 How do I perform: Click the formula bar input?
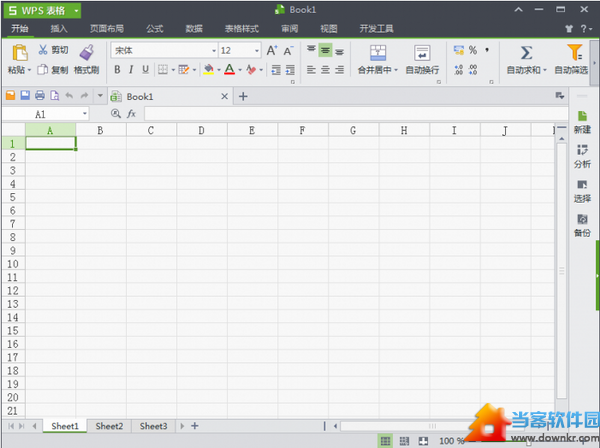coord(355,114)
